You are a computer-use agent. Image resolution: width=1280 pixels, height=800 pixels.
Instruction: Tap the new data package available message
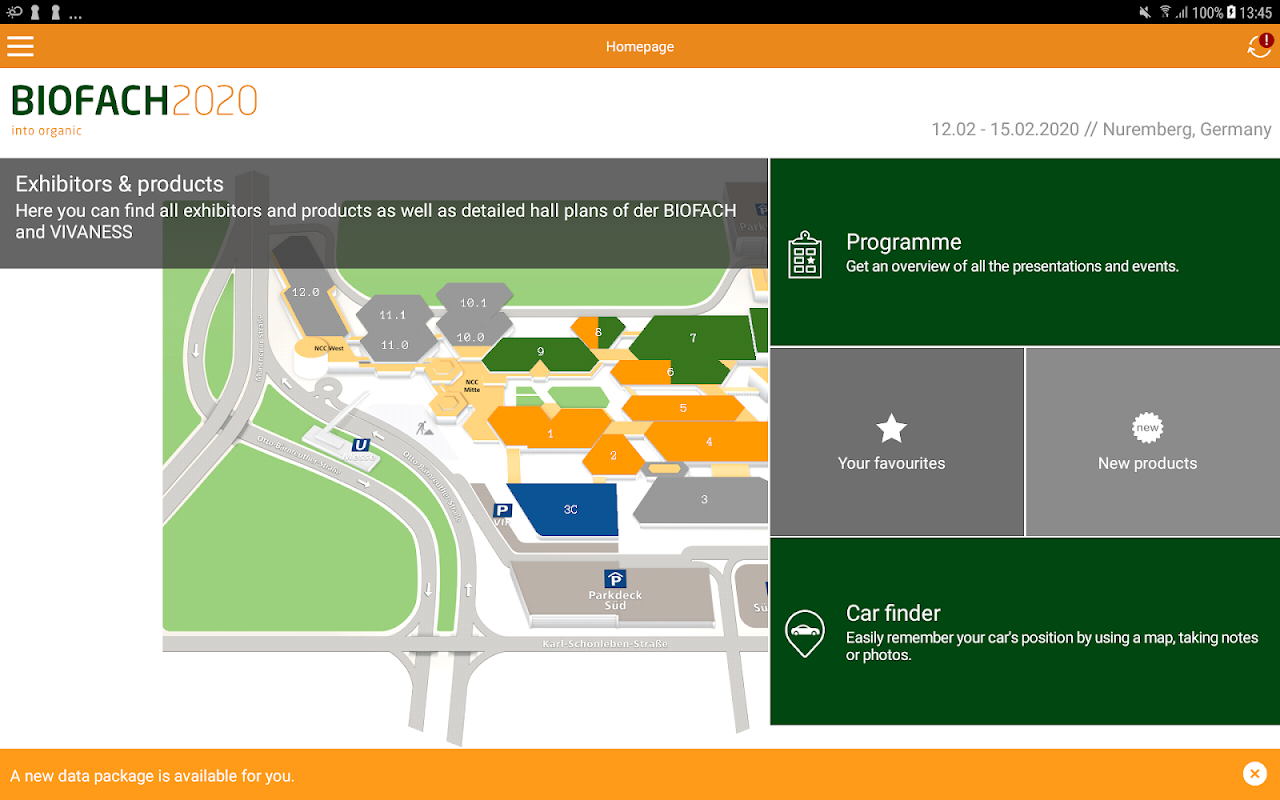(x=152, y=776)
